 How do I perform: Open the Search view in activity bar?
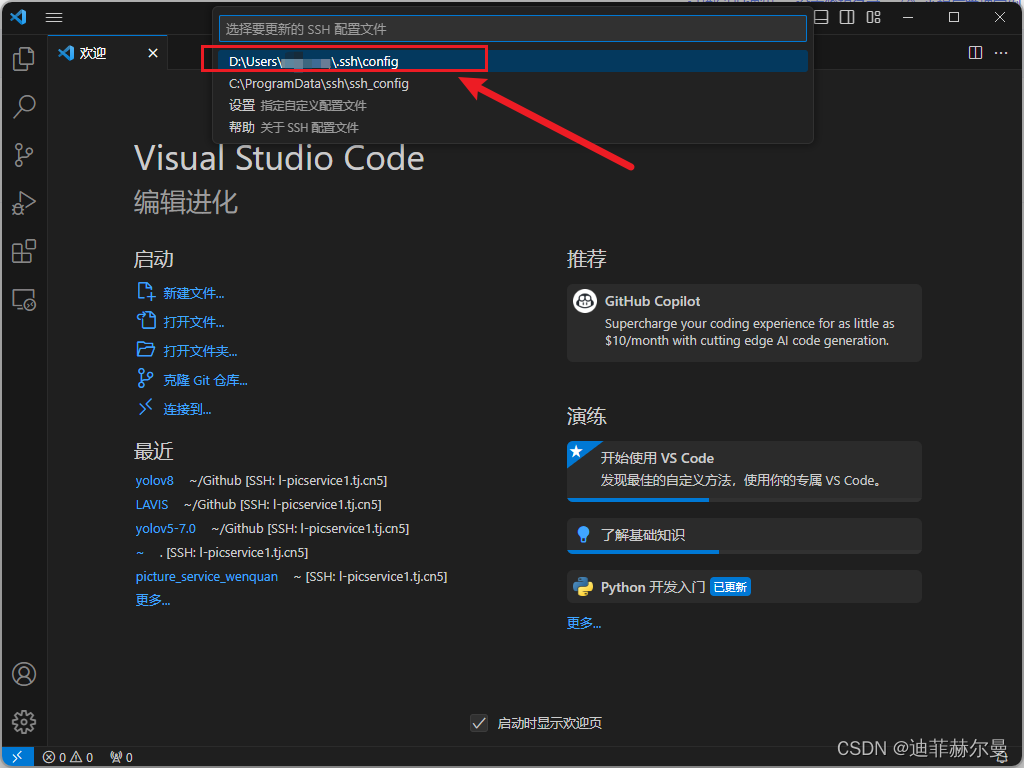coord(24,106)
